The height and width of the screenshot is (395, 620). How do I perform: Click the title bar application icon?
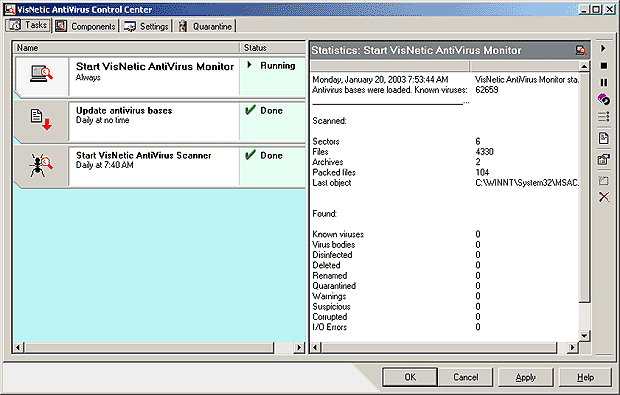tap(10, 9)
